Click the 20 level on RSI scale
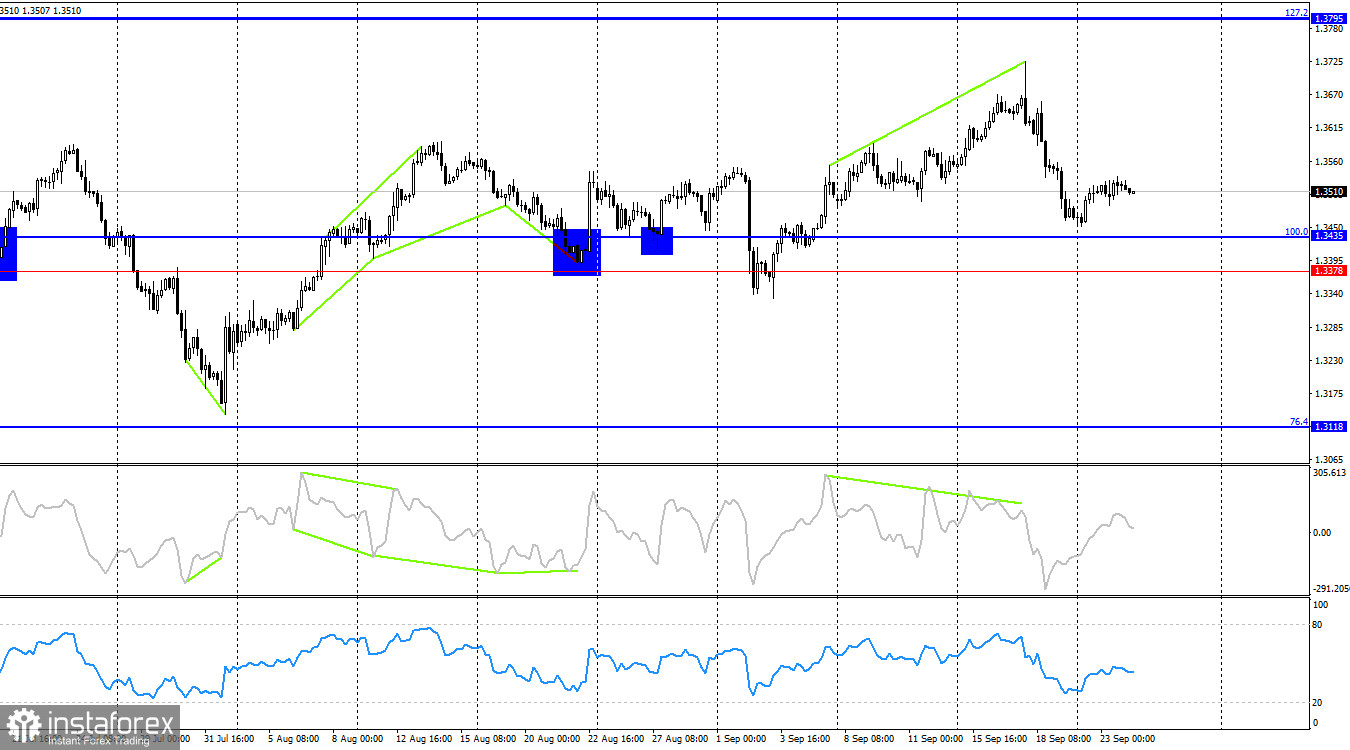Screen dimensions: 1350x750 [1318, 703]
